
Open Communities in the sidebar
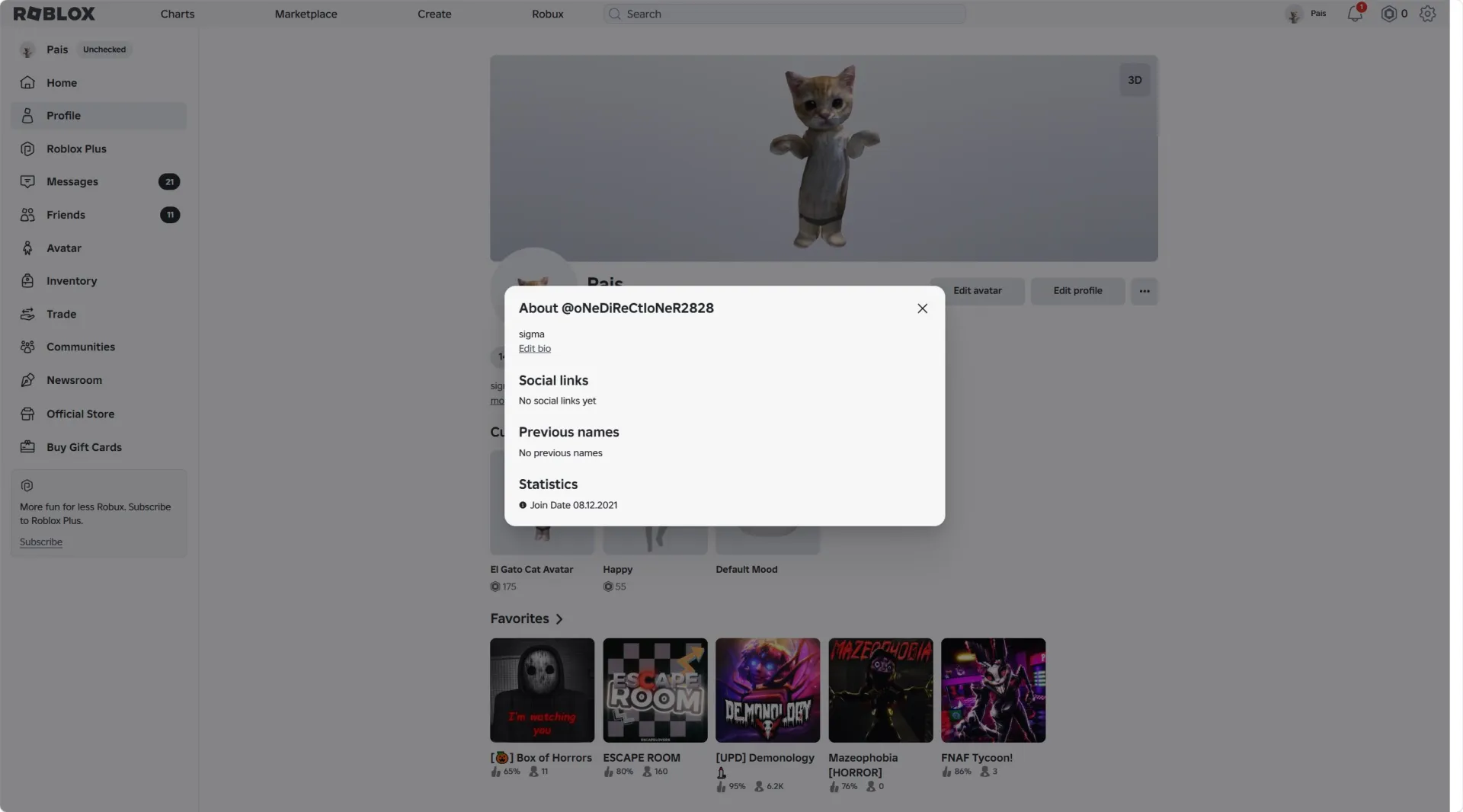(99, 347)
